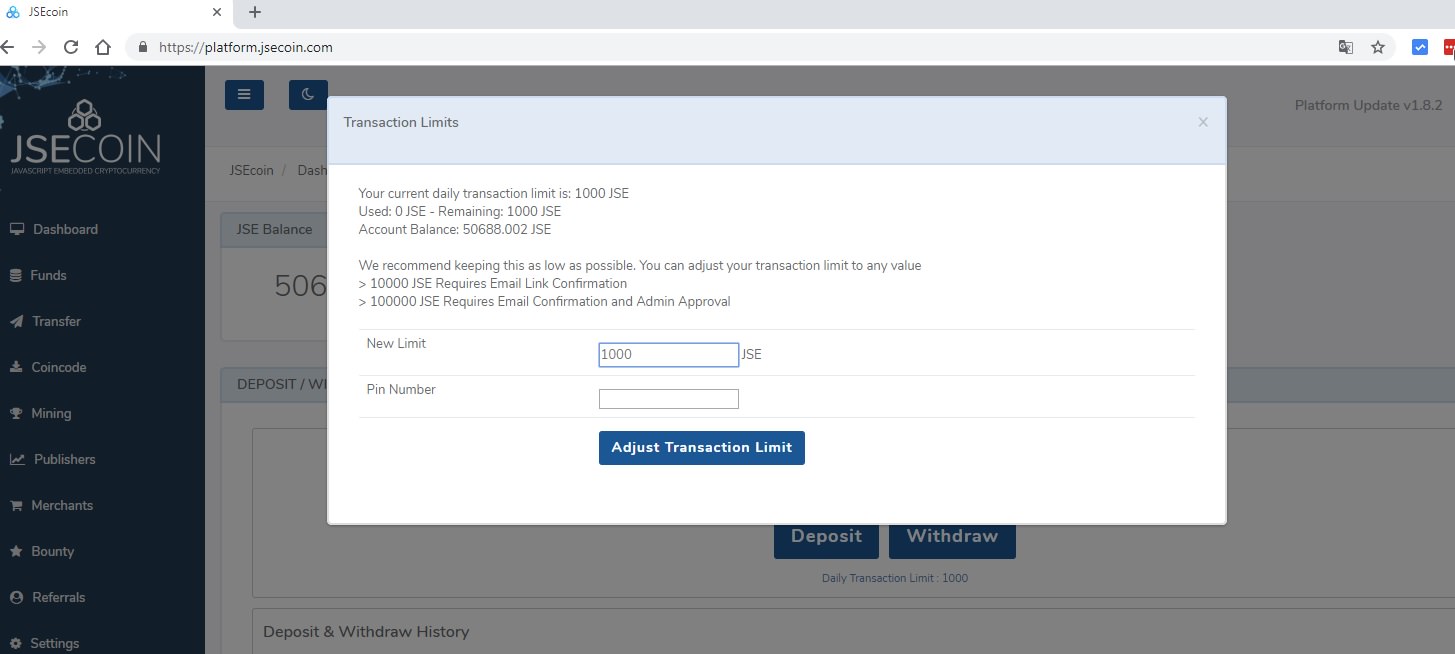Close the JSEcoin browser tab
The image size is (1455, 654).
(x=217, y=13)
